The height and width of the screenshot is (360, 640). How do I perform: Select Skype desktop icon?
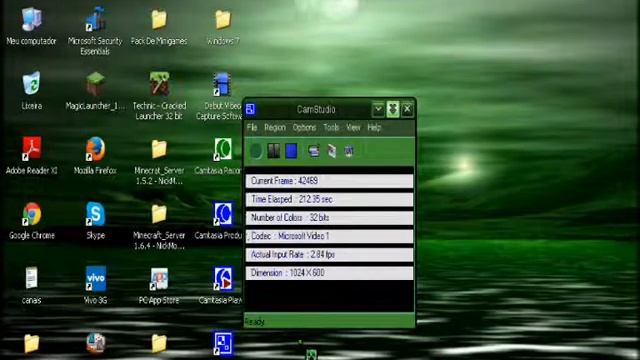coord(96,220)
